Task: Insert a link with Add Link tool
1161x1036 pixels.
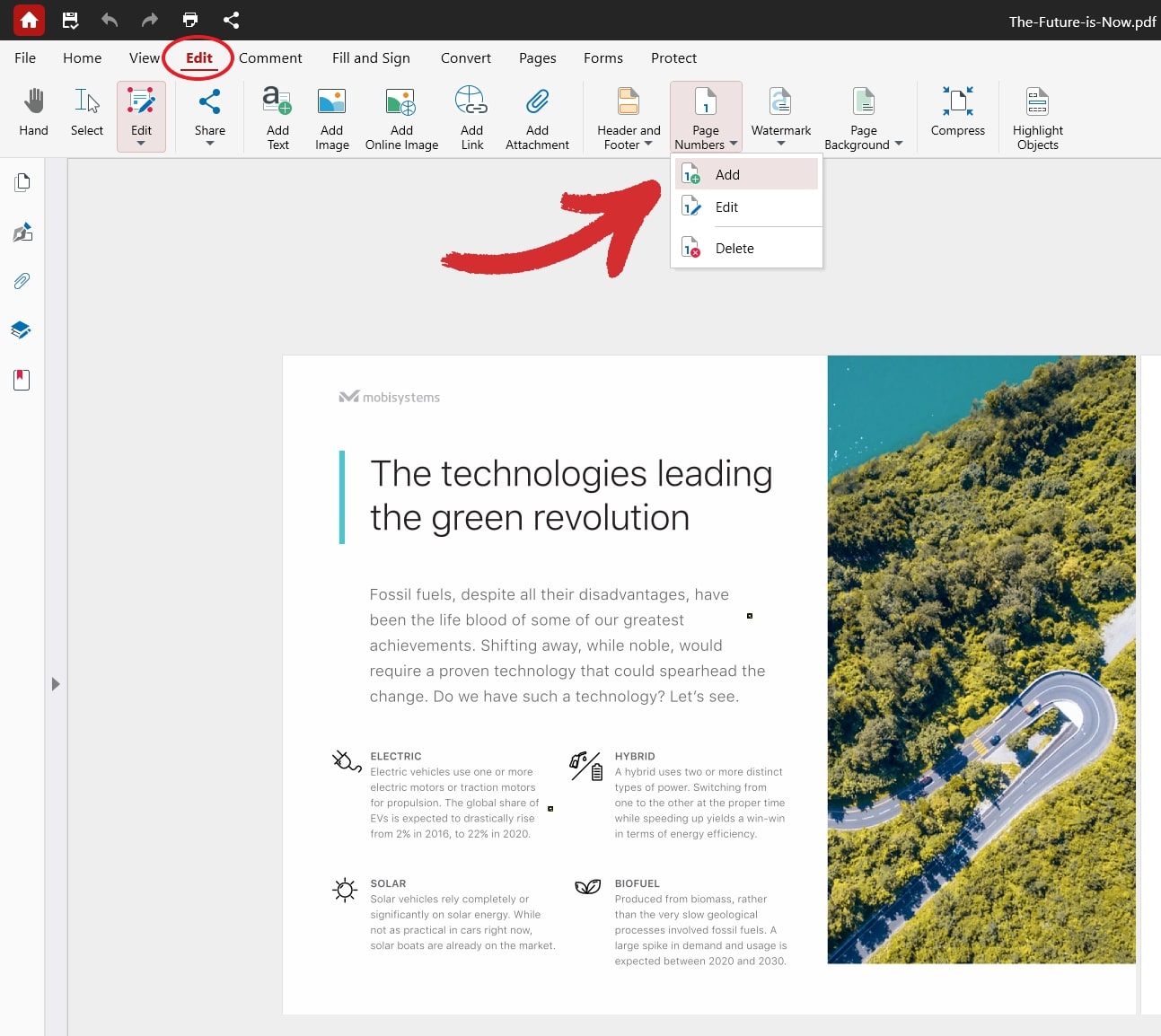Action: coord(471,115)
